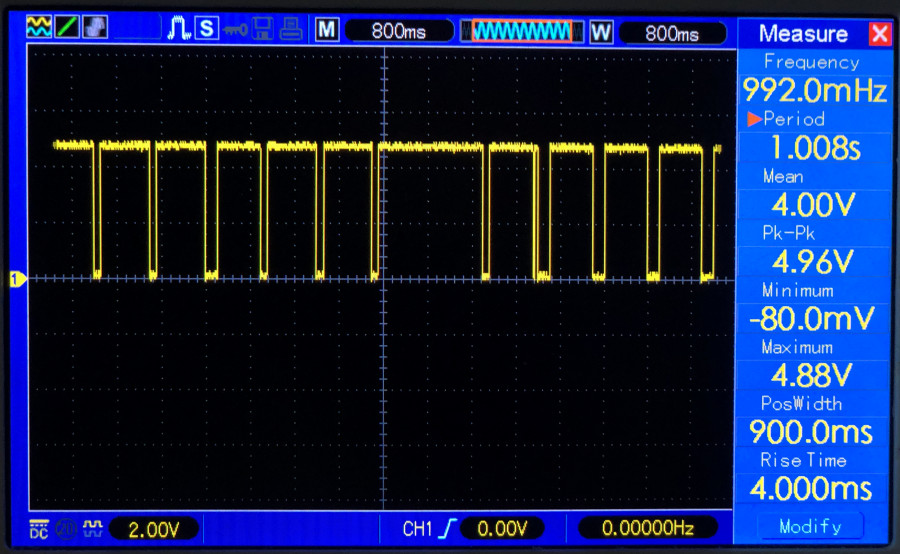Click the floppy disk save icon
Screen dimensions: 900x554
[262, 29]
